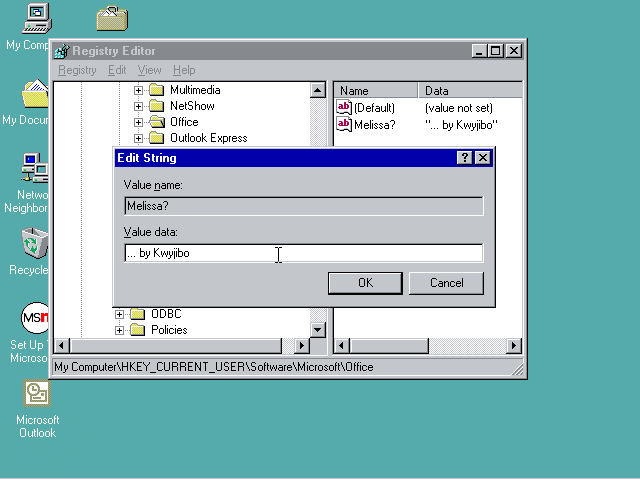Open the Set Up MSN desktop icon

point(35,318)
